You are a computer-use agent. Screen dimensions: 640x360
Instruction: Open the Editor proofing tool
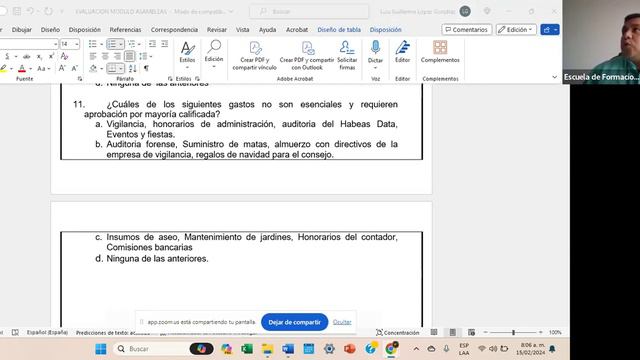click(x=402, y=52)
